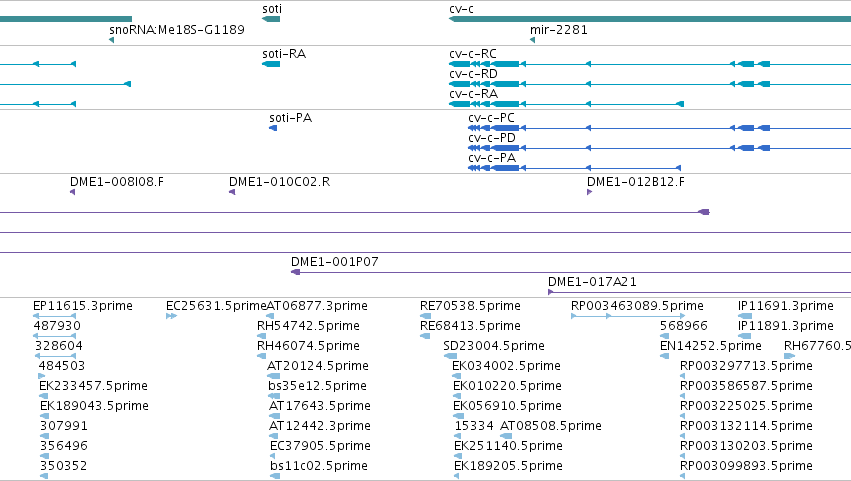Open the RP003099893.5prime EST label
The height and width of the screenshot is (481, 851).
tap(746, 466)
